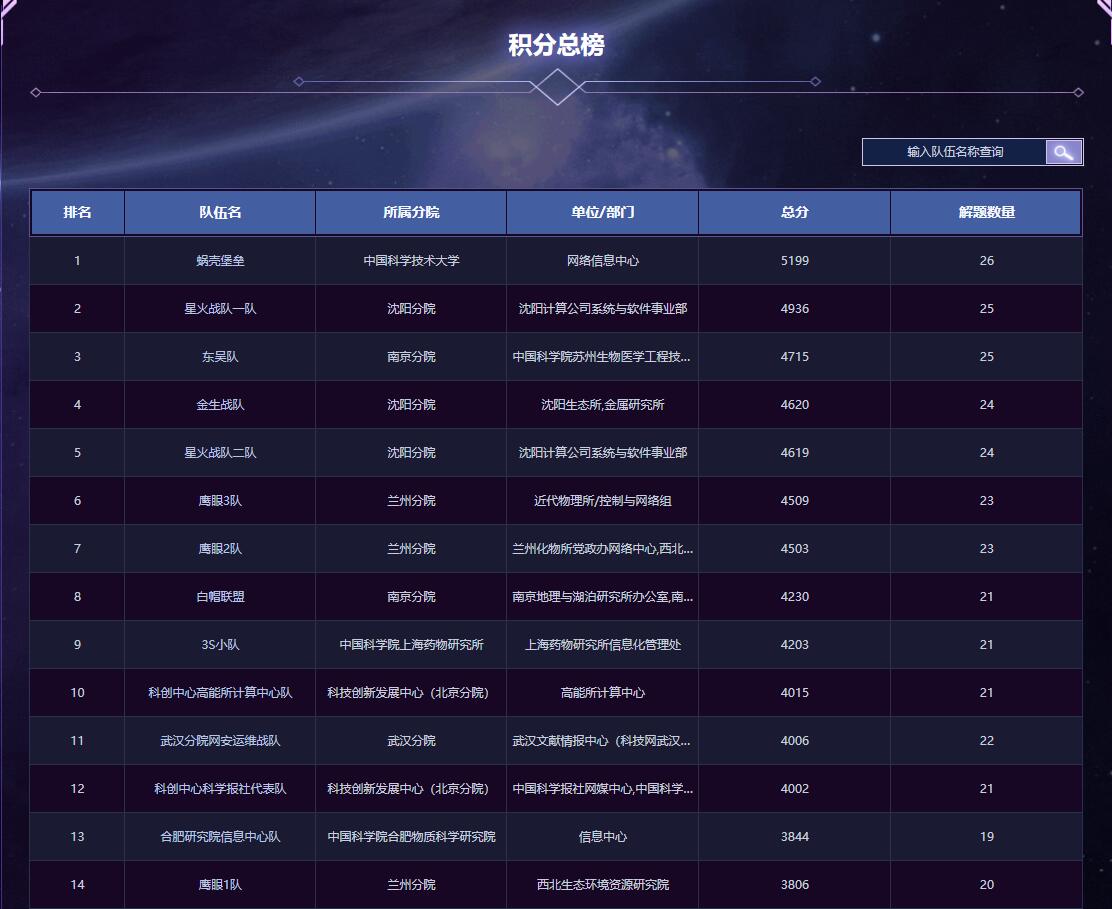Click the 积分总榜 page title
Screen dimensions: 1112x909
point(556,45)
